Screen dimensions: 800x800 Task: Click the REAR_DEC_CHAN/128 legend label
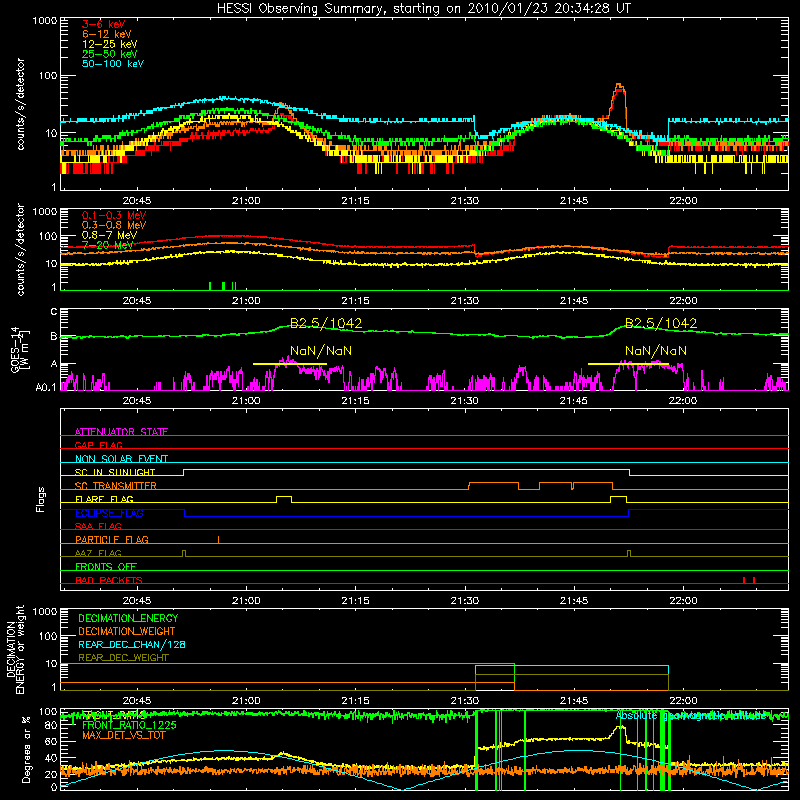[x=132, y=644]
